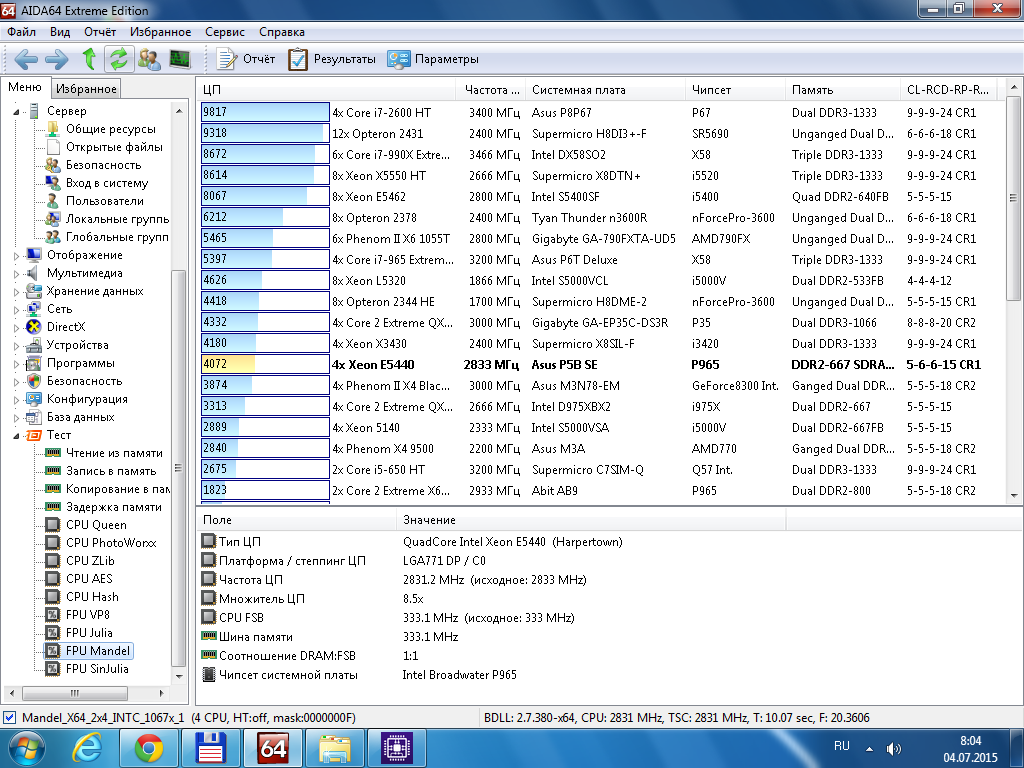Image resolution: width=1024 pixels, height=768 pixels.
Task: Select the FPU SinJulia benchmark
Action: tap(97, 669)
